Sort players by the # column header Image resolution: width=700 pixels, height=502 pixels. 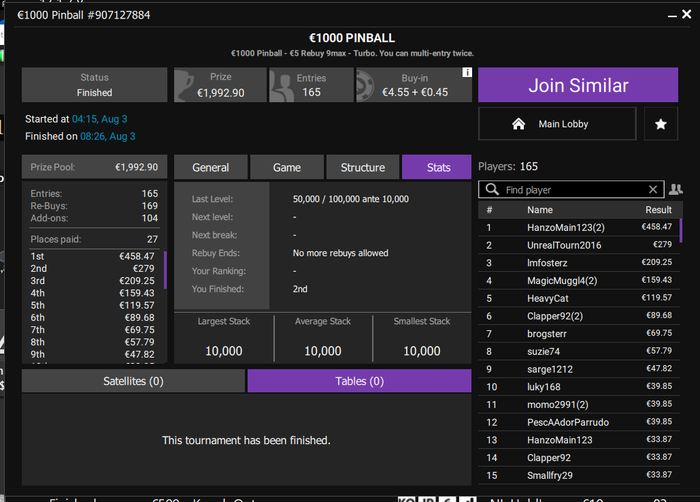click(489, 210)
